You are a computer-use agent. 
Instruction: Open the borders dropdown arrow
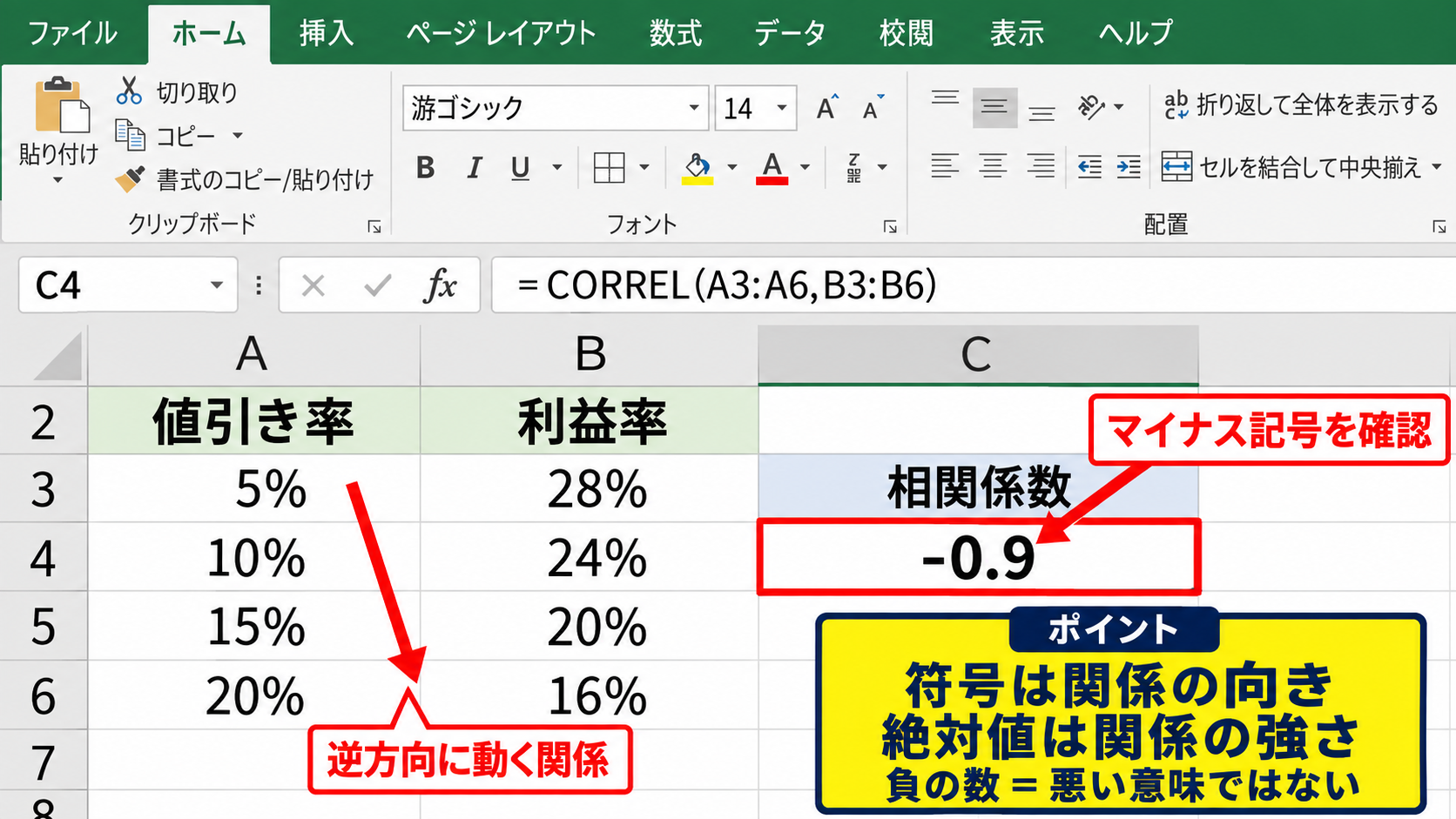coord(644,167)
